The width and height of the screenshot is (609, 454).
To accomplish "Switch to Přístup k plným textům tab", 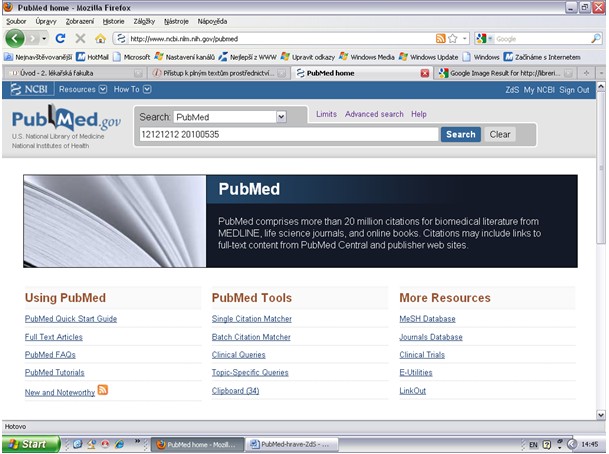I will click(x=218, y=73).
